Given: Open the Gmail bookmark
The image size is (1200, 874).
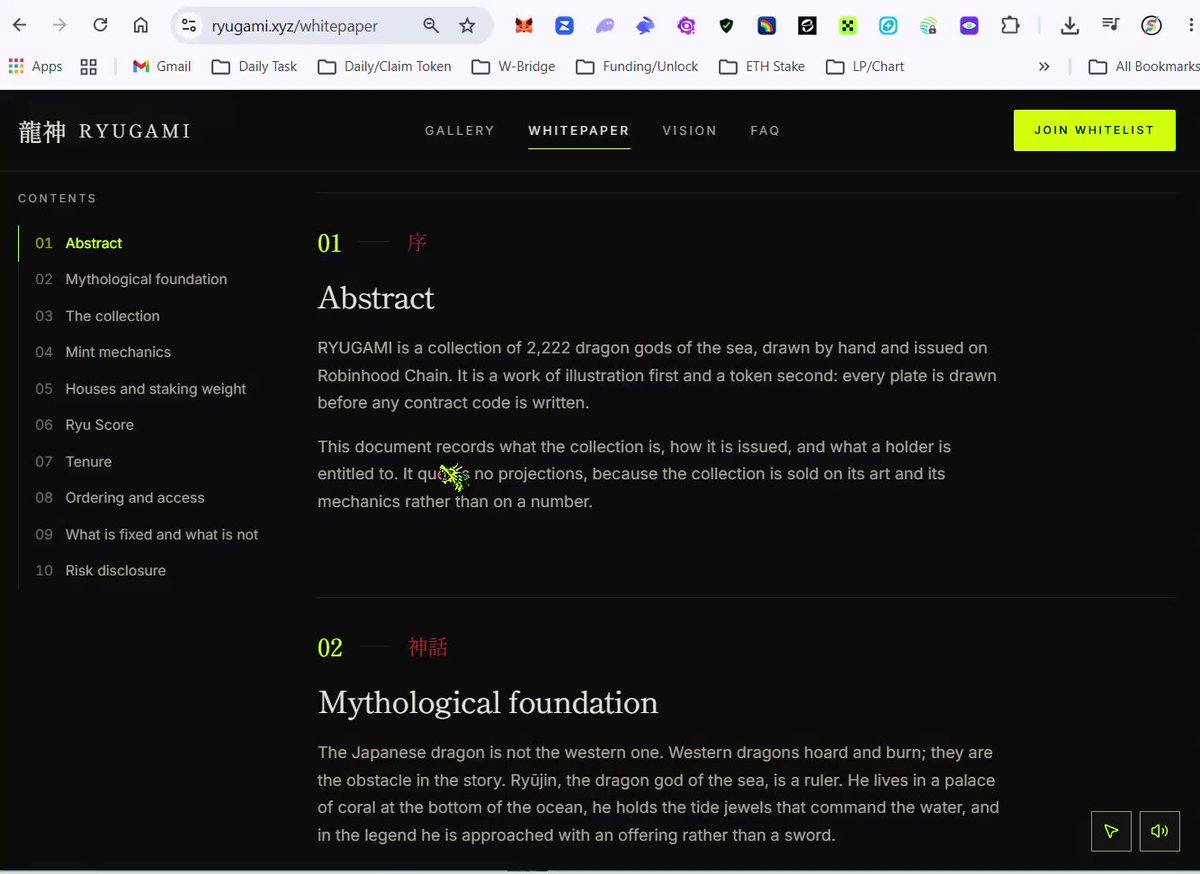Looking at the screenshot, I should pyautogui.click(x=161, y=66).
